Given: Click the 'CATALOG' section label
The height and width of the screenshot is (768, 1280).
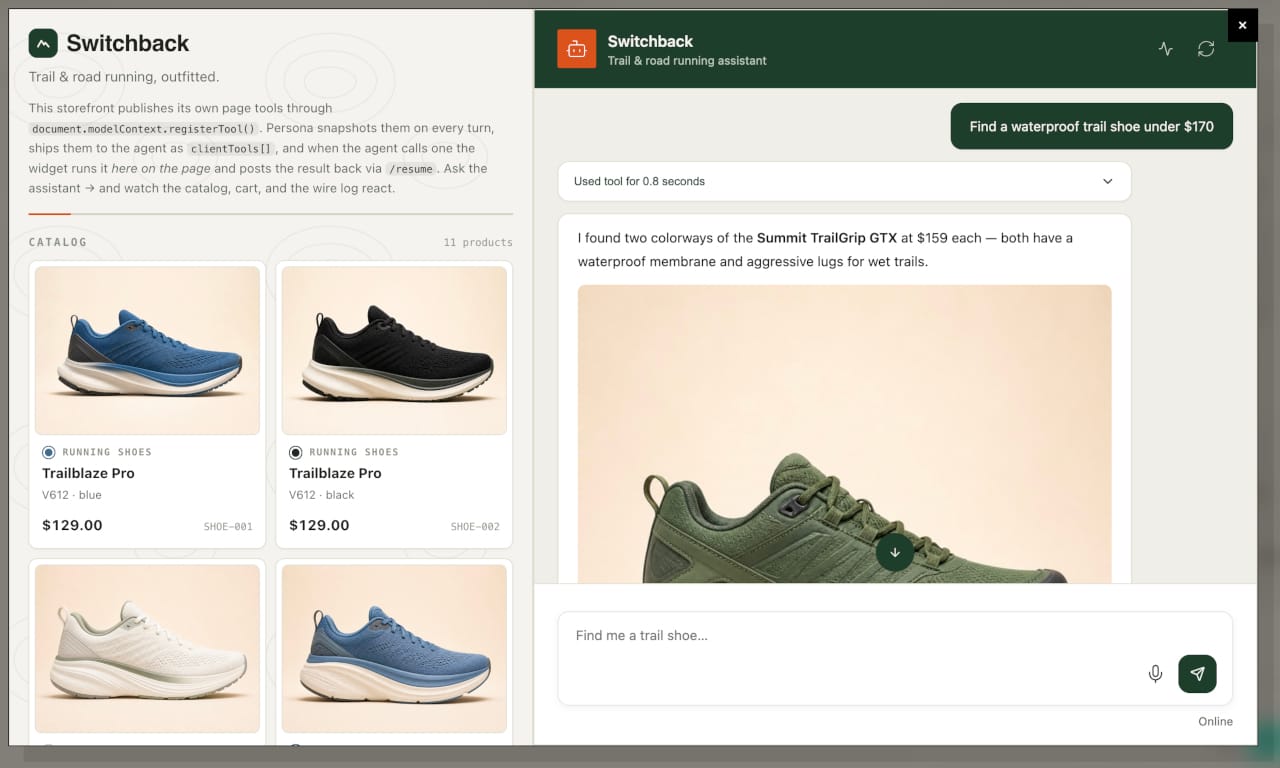Looking at the screenshot, I should point(58,242).
